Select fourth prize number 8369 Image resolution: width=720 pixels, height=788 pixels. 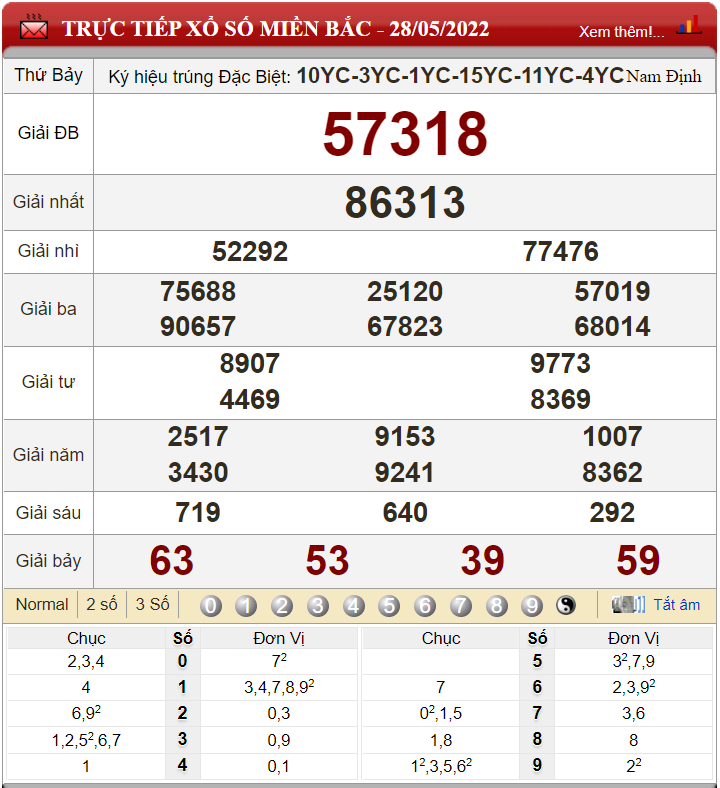(x=560, y=400)
